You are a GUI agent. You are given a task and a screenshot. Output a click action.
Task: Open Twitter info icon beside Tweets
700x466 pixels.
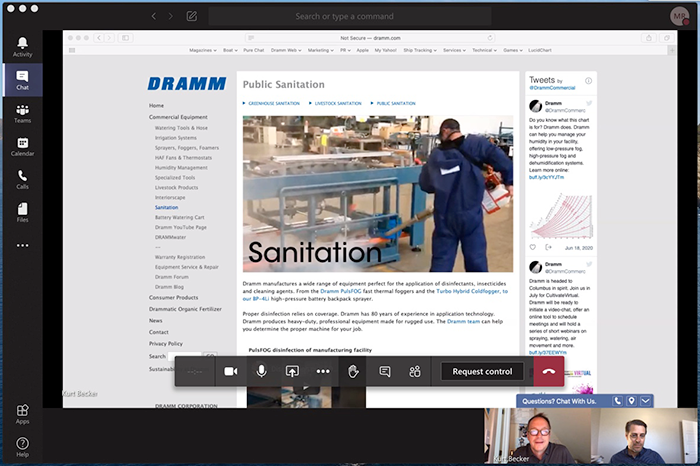[588, 81]
